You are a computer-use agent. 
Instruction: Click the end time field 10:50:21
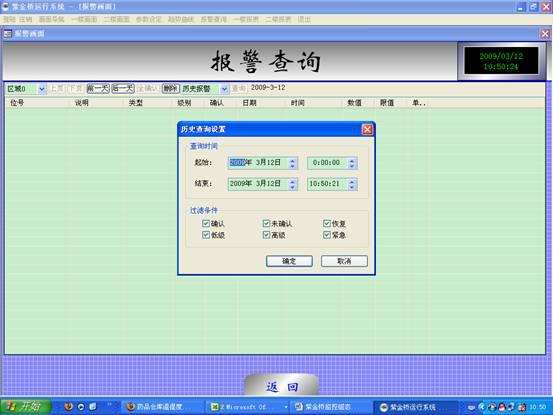tap(327, 184)
